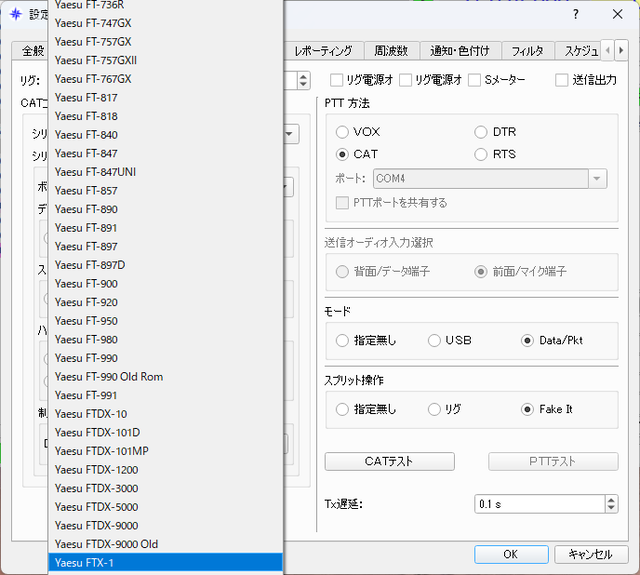Select Yaesu FT-990 Old Rom entry
Screen dimensions: 640x575
click(165, 377)
